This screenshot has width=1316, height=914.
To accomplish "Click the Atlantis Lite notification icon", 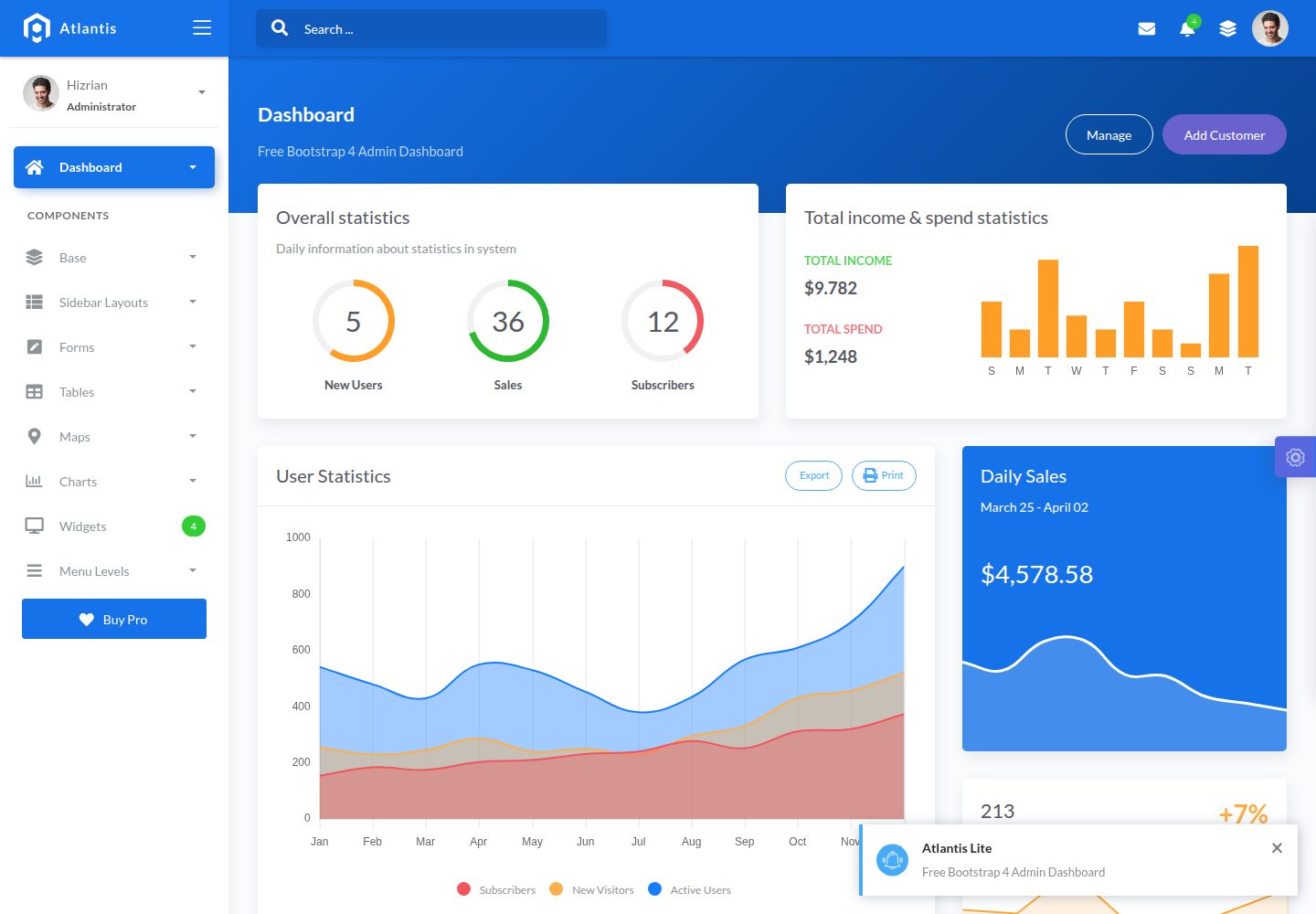I will click(x=892, y=860).
